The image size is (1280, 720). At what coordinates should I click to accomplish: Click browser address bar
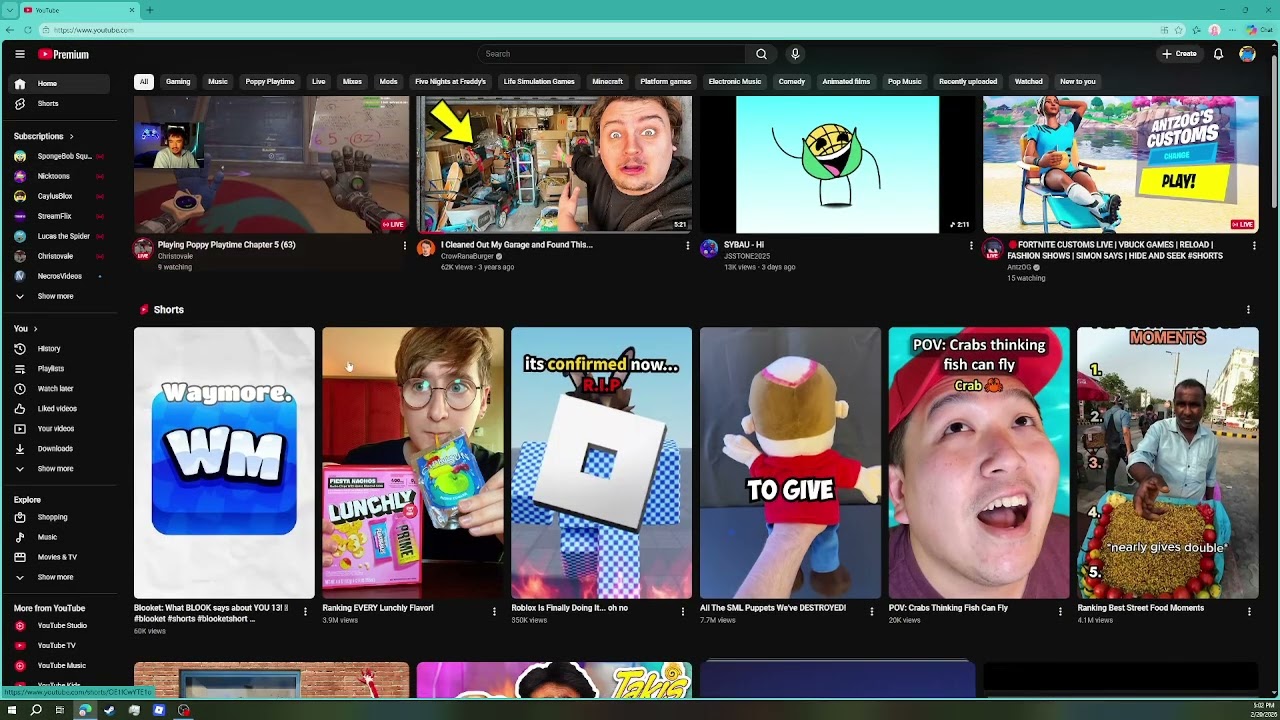pyautogui.click(x=600, y=30)
